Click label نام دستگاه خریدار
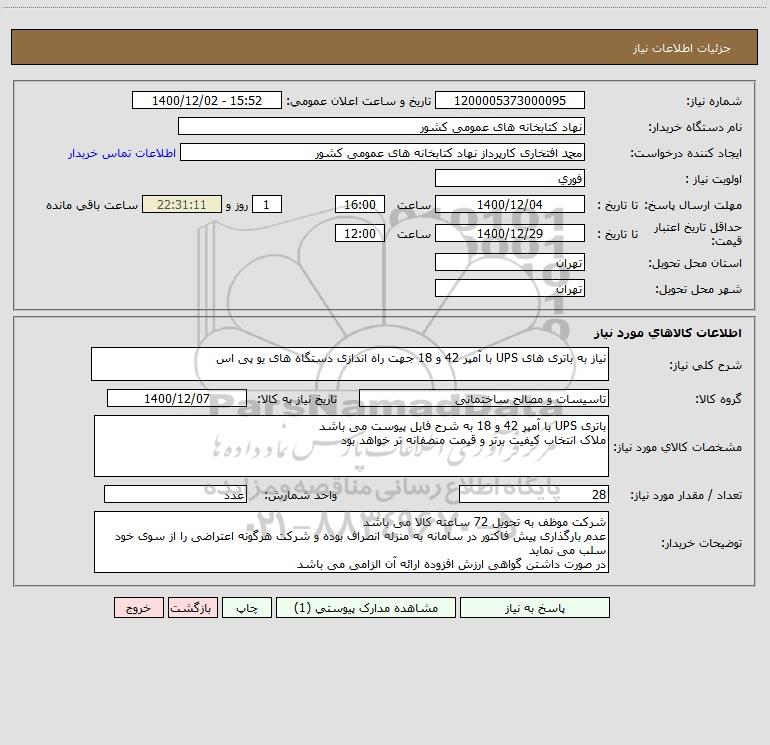Image resolution: width=770 pixels, height=745 pixels. coord(695,127)
